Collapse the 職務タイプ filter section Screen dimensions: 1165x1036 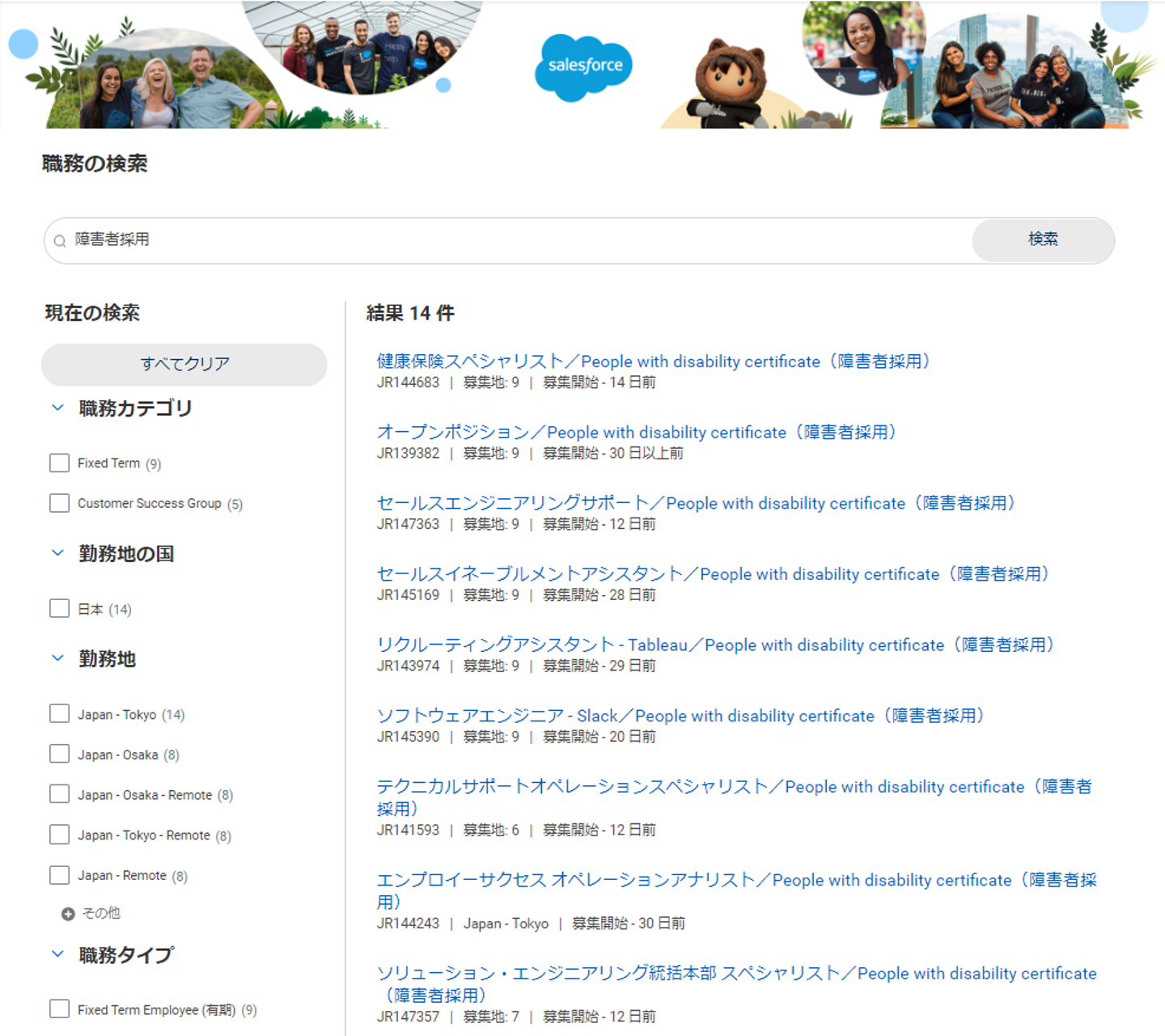(x=57, y=954)
